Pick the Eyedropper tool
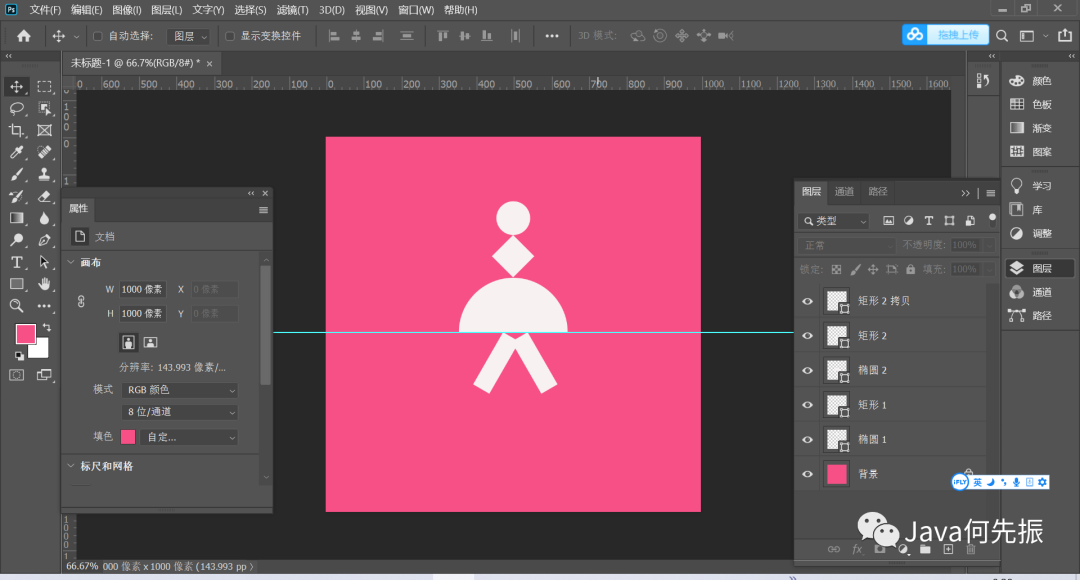This screenshot has width=1080, height=580. pyautogui.click(x=17, y=152)
